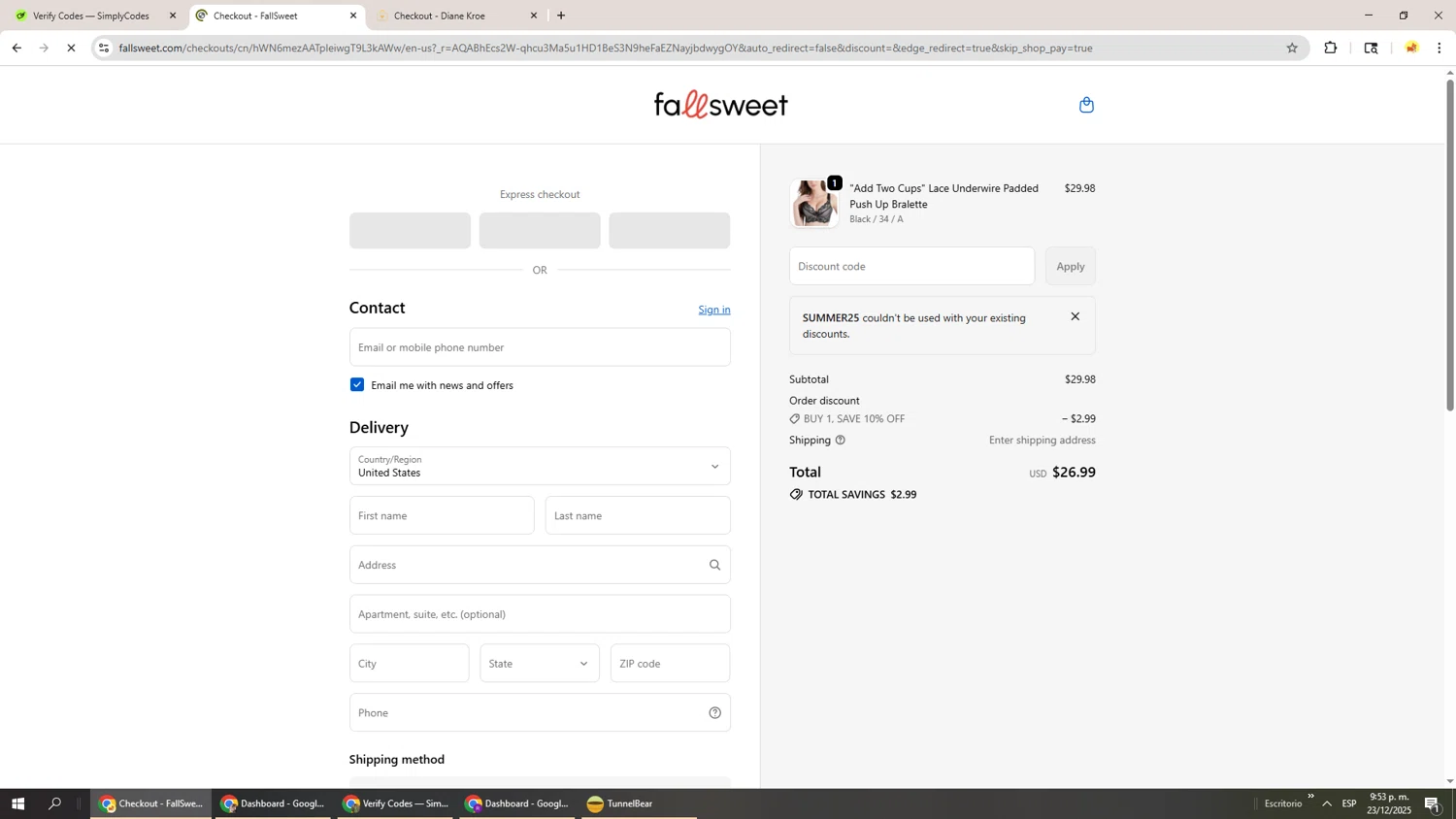Open the shopping cart bag icon
Image resolution: width=1456 pixels, height=819 pixels.
click(1086, 105)
